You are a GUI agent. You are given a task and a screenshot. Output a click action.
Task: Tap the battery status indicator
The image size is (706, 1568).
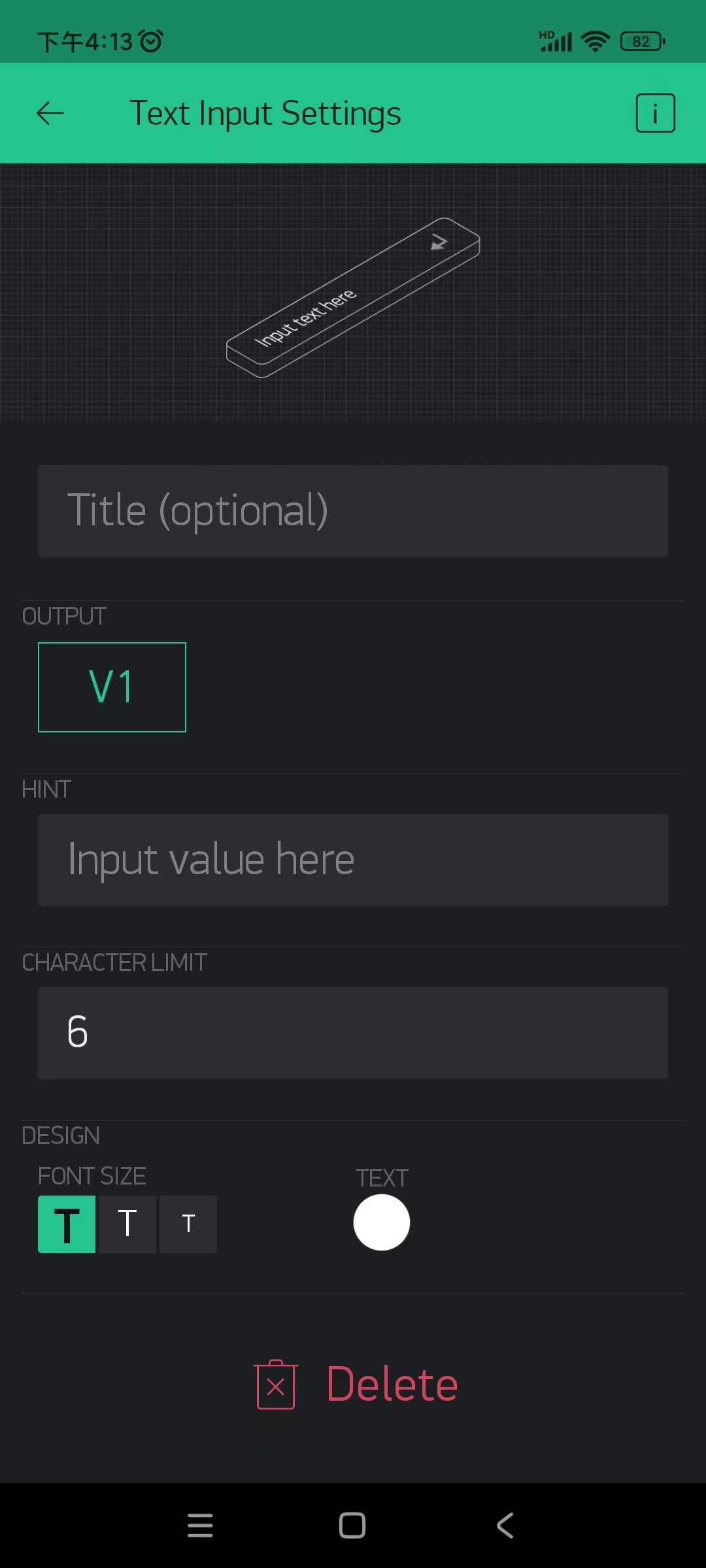coord(643,42)
